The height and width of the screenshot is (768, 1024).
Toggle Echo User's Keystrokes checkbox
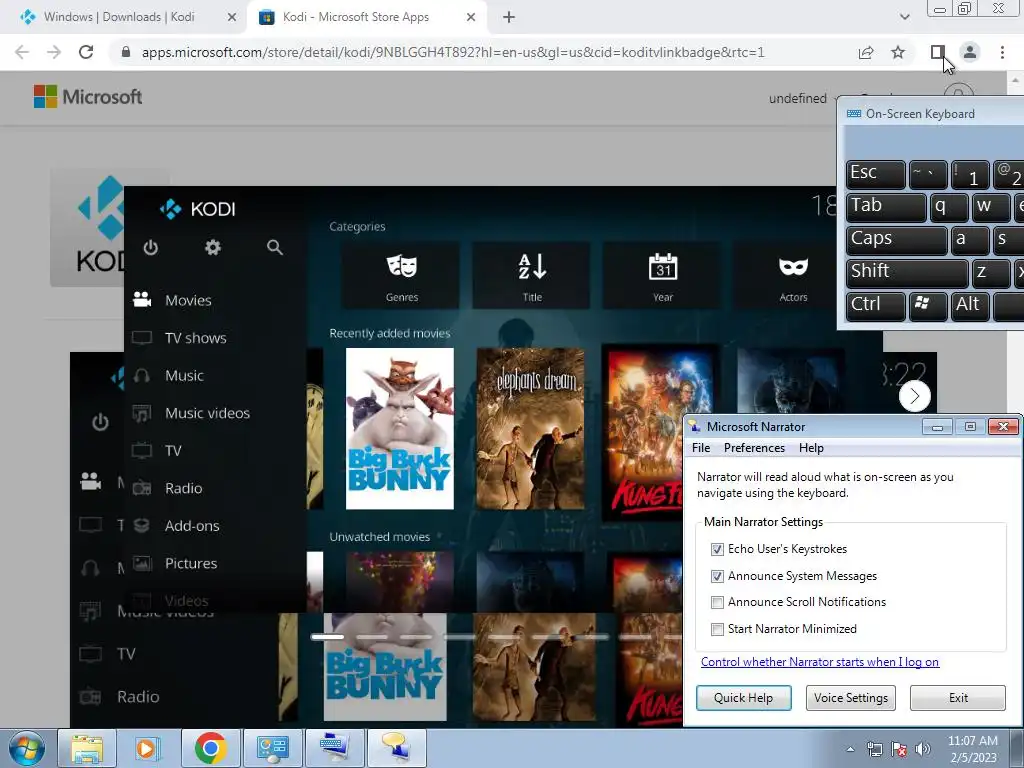tap(717, 549)
